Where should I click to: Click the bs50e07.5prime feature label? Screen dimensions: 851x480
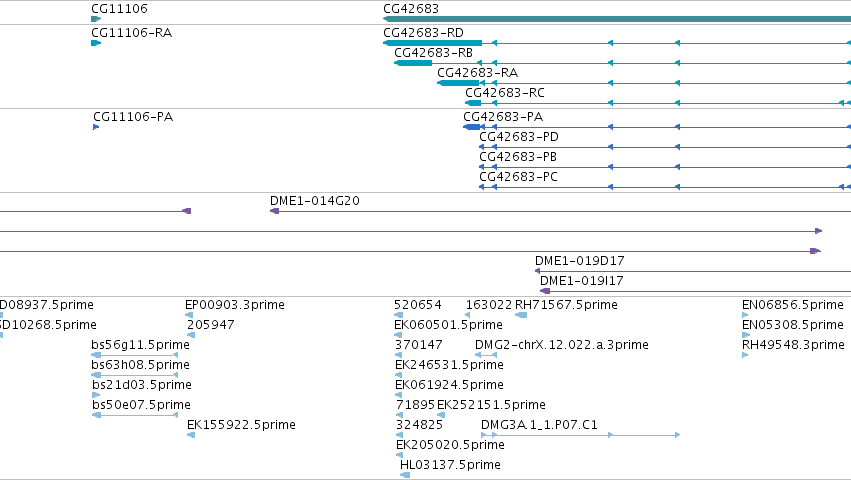141,405
